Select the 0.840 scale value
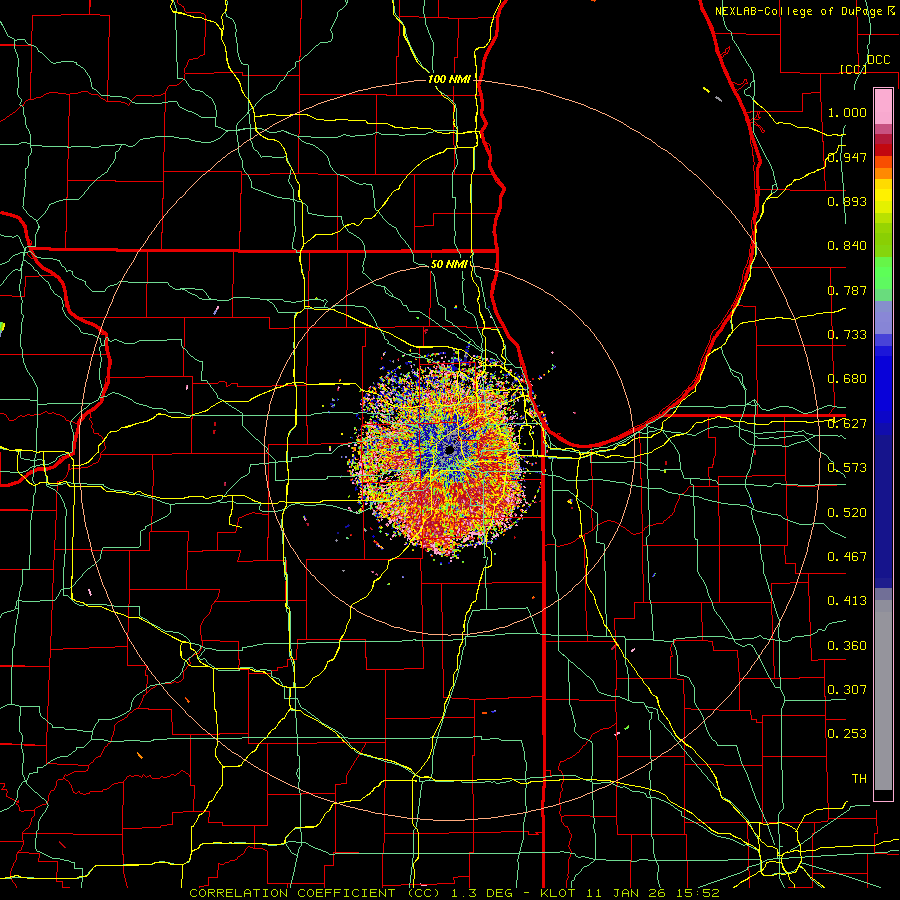The height and width of the screenshot is (900, 900). tap(847, 246)
